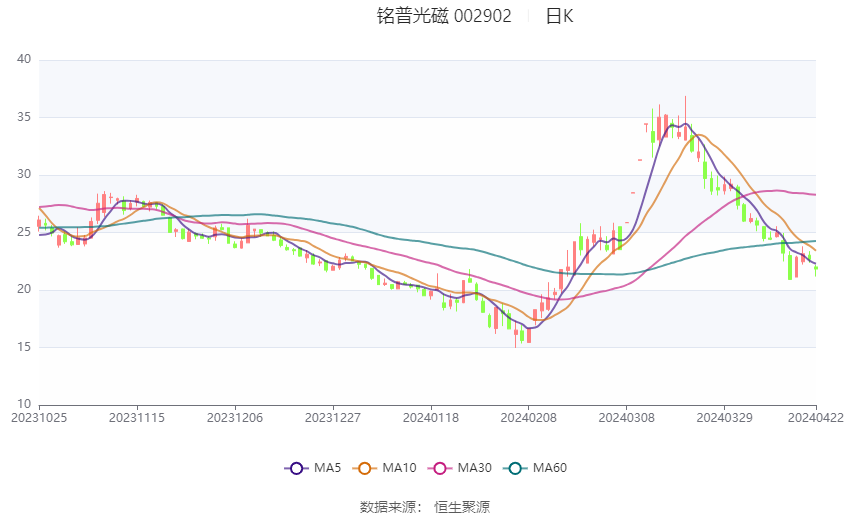
Task: Select the 20231115 x-axis date tick
Action: point(137,418)
